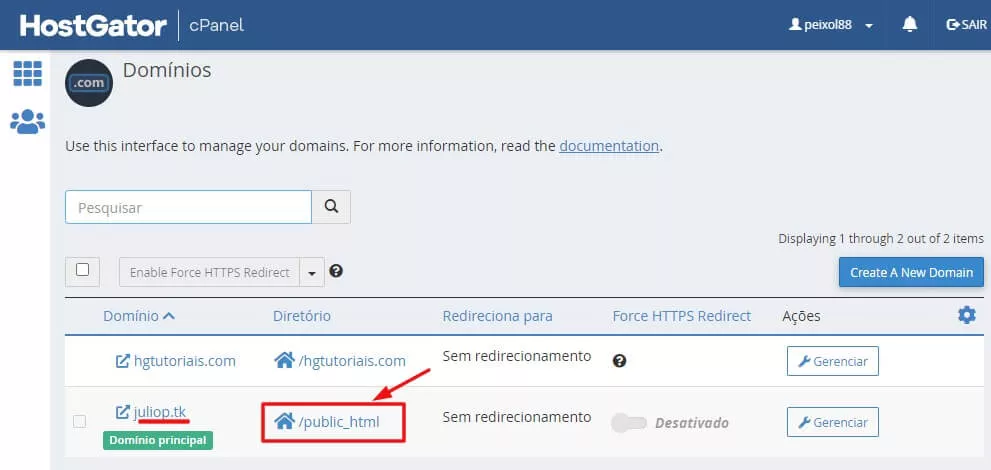Sort by Force HTTPS Redirect column header
This screenshot has width=991, height=470.
682,316
